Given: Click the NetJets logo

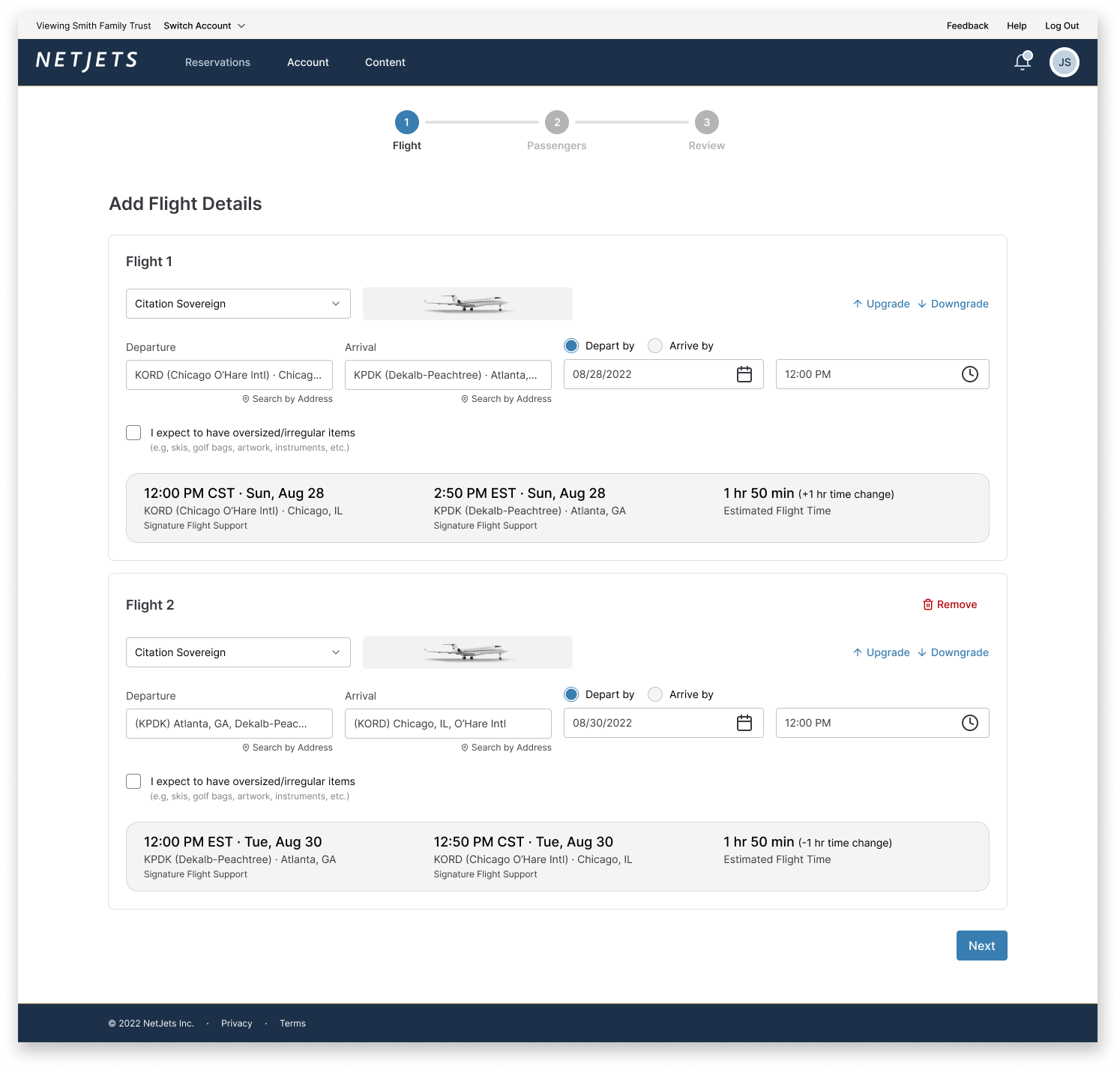Looking at the screenshot, I should coord(87,61).
